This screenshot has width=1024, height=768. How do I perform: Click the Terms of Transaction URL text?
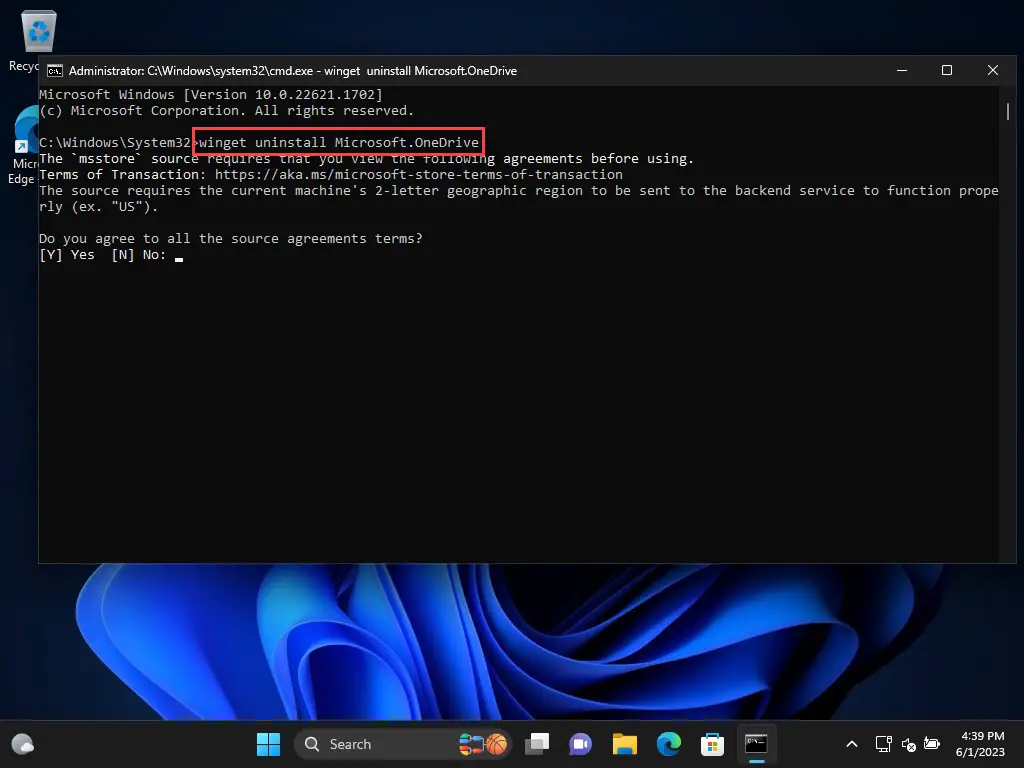coord(419,174)
